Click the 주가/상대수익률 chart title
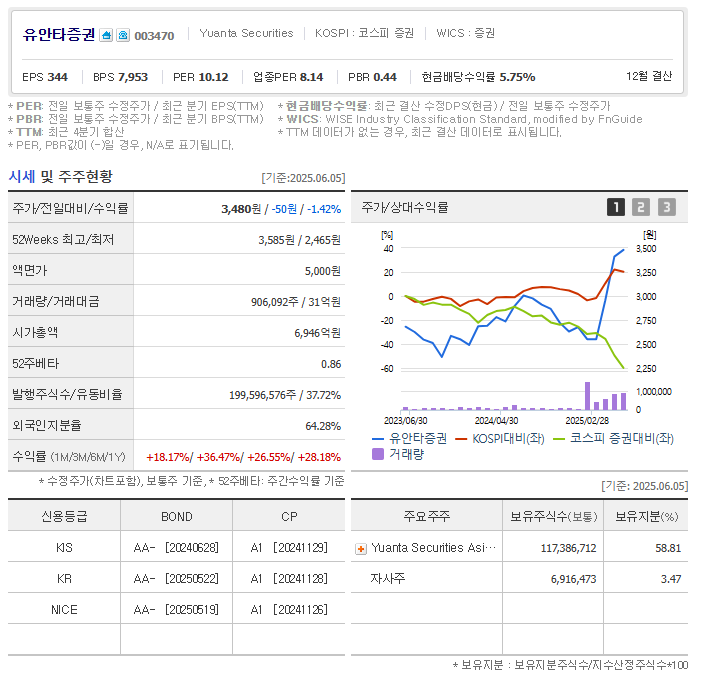The width and height of the screenshot is (706, 682). [405, 207]
